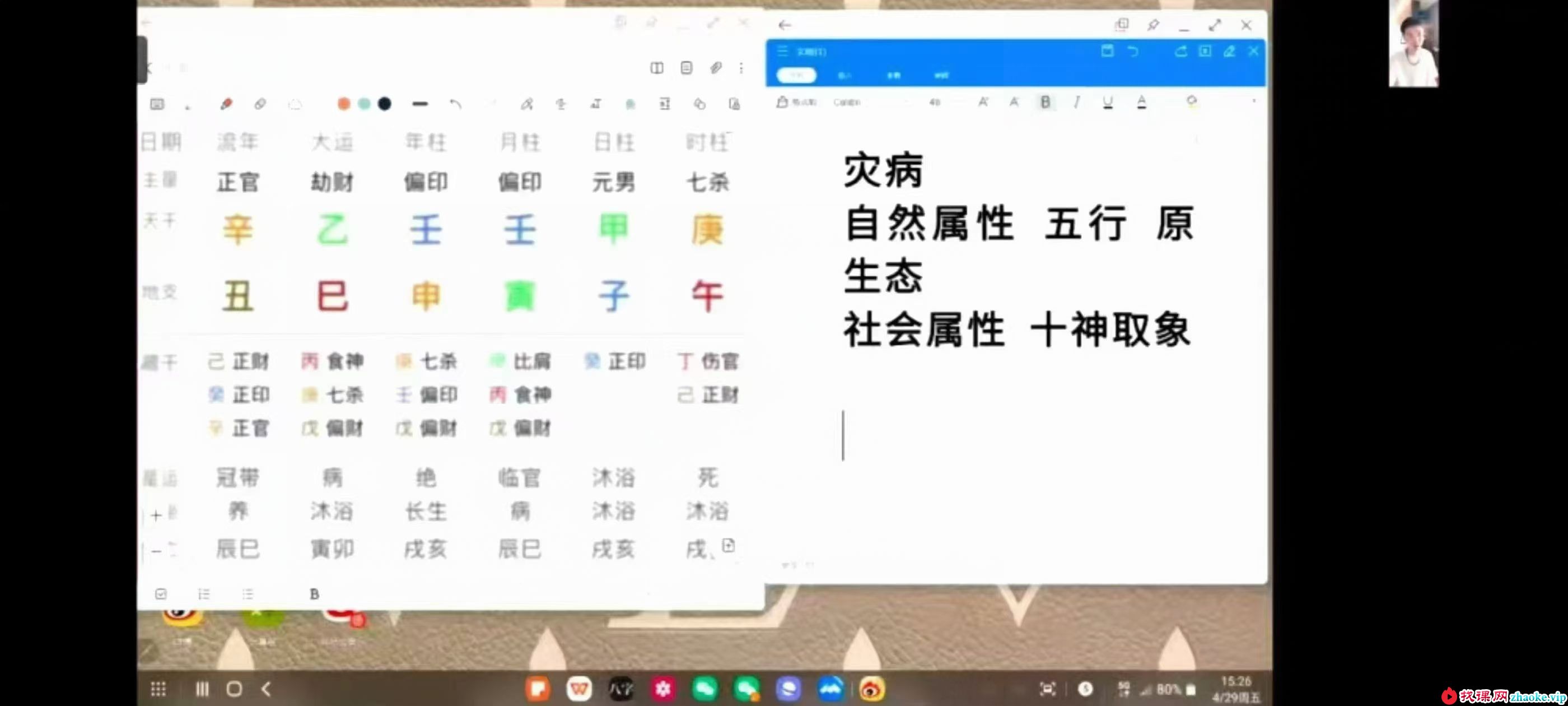Open the 八字 app in taskbar

click(x=621, y=689)
